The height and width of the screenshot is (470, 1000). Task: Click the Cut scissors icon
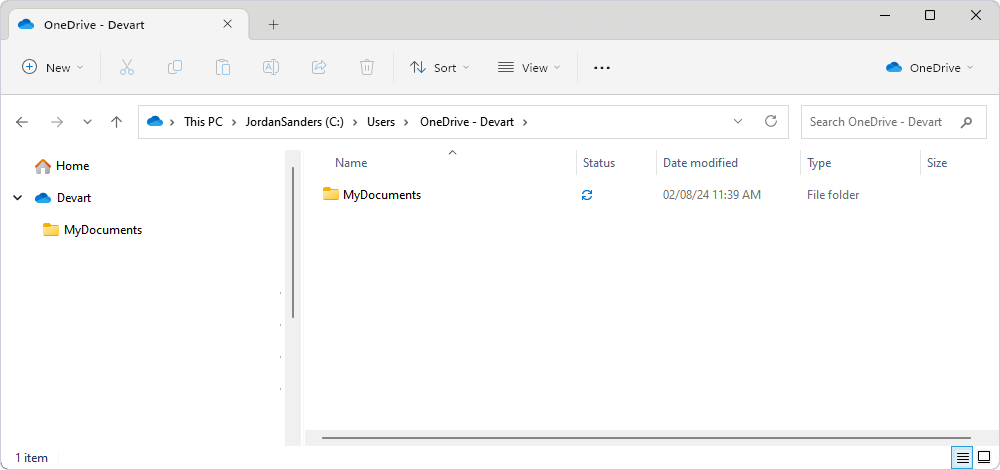[127, 67]
